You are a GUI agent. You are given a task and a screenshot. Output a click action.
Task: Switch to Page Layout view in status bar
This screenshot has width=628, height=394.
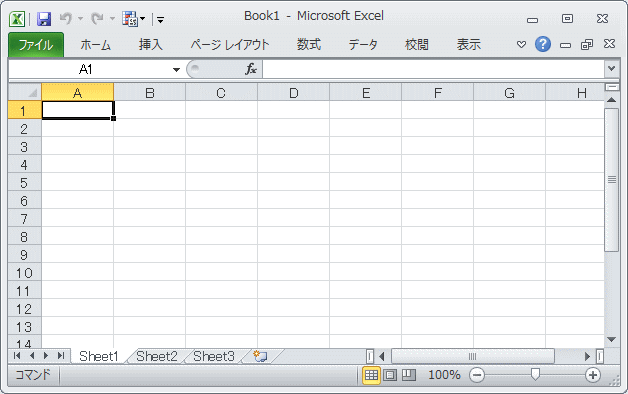tap(390, 375)
